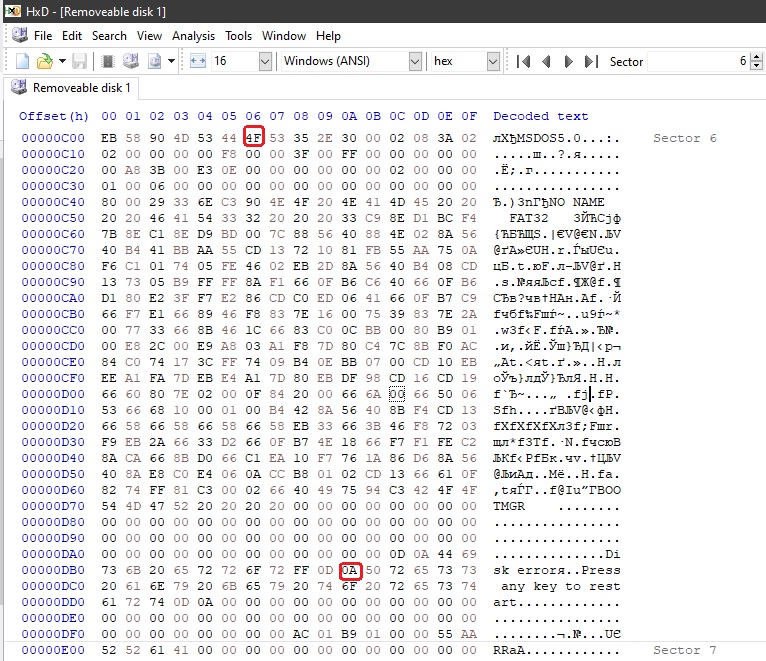Click the Open file folder icon
Viewport: 766px width, 661px height.
pos(45,61)
